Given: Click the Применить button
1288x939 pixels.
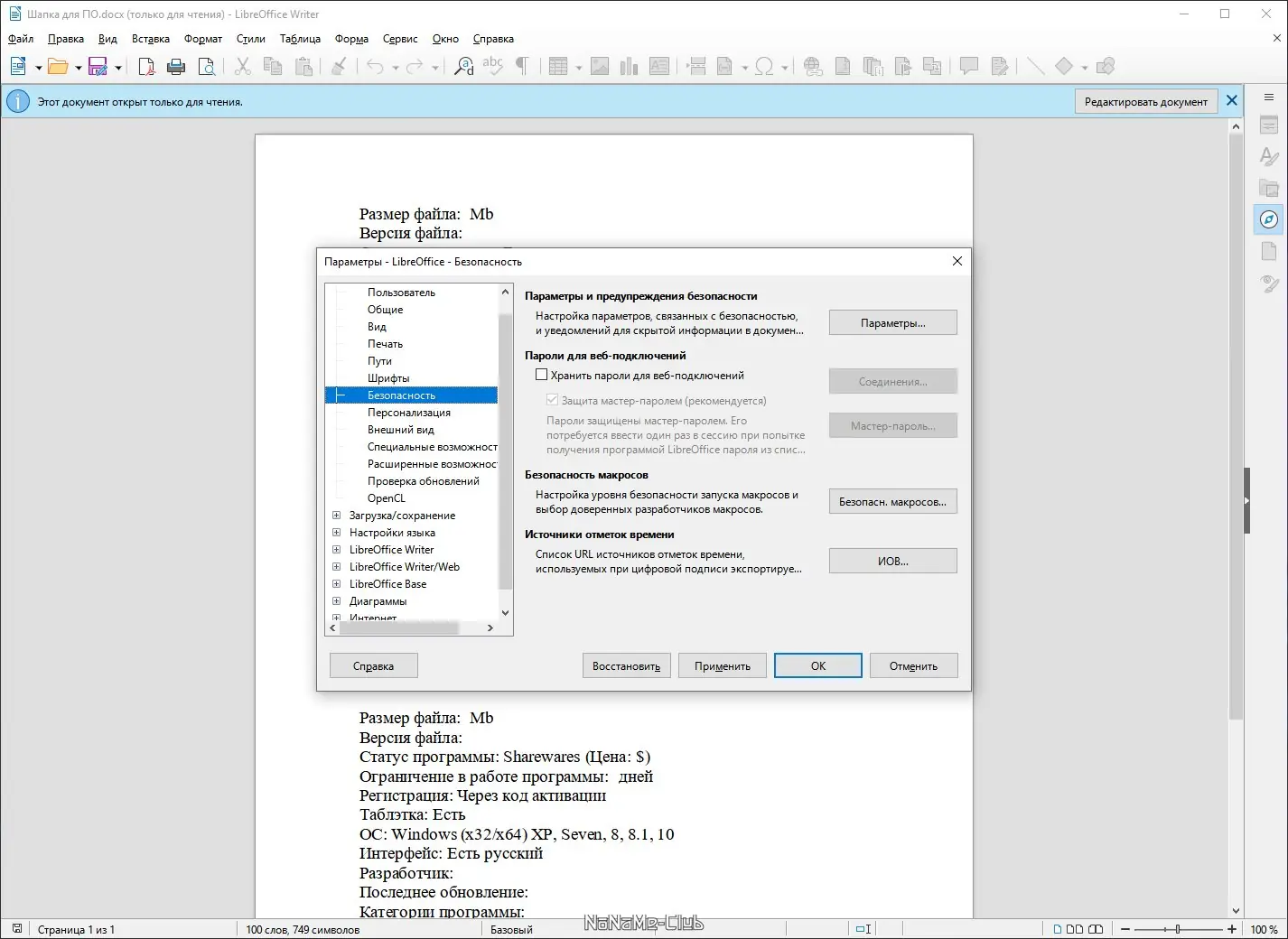Looking at the screenshot, I should 723,665.
